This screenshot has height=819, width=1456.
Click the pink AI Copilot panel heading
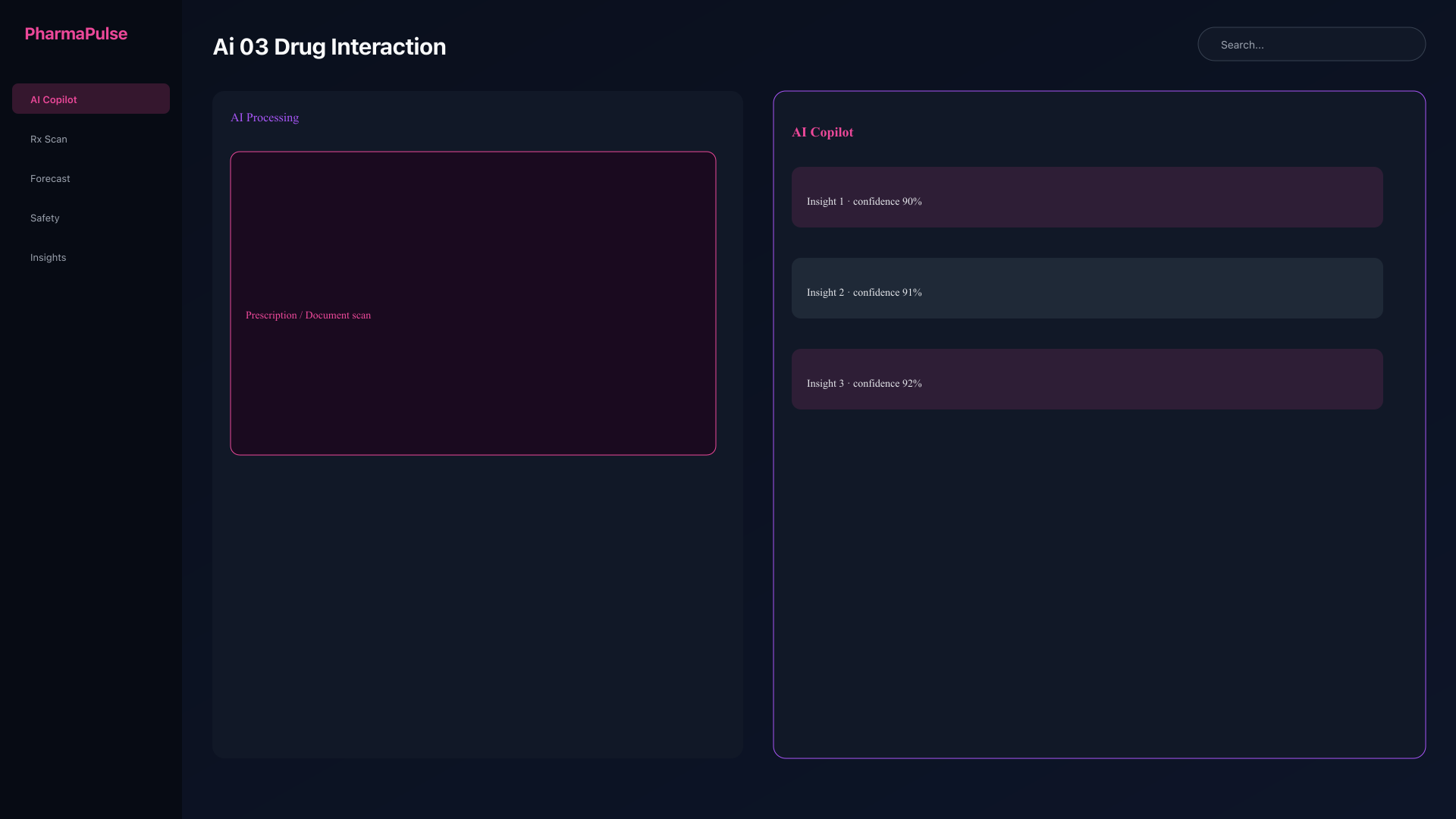(822, 132)
